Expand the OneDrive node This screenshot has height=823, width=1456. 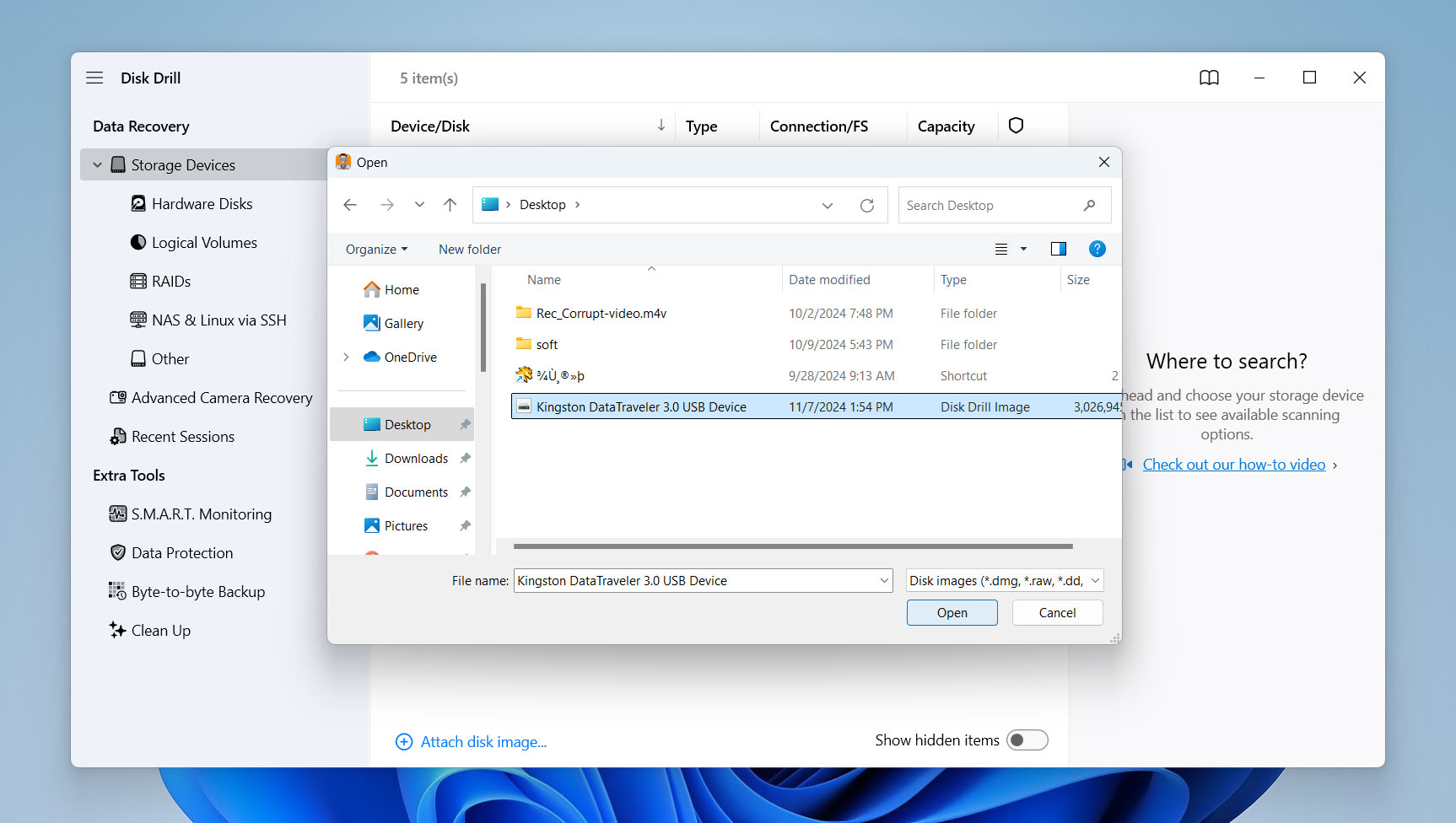tap(346, 357)
